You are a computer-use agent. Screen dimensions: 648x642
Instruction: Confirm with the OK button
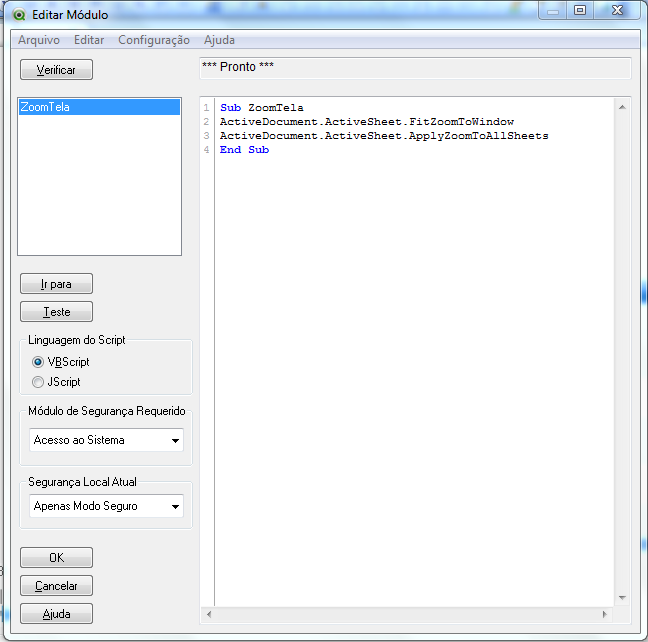tap(56, 557)
